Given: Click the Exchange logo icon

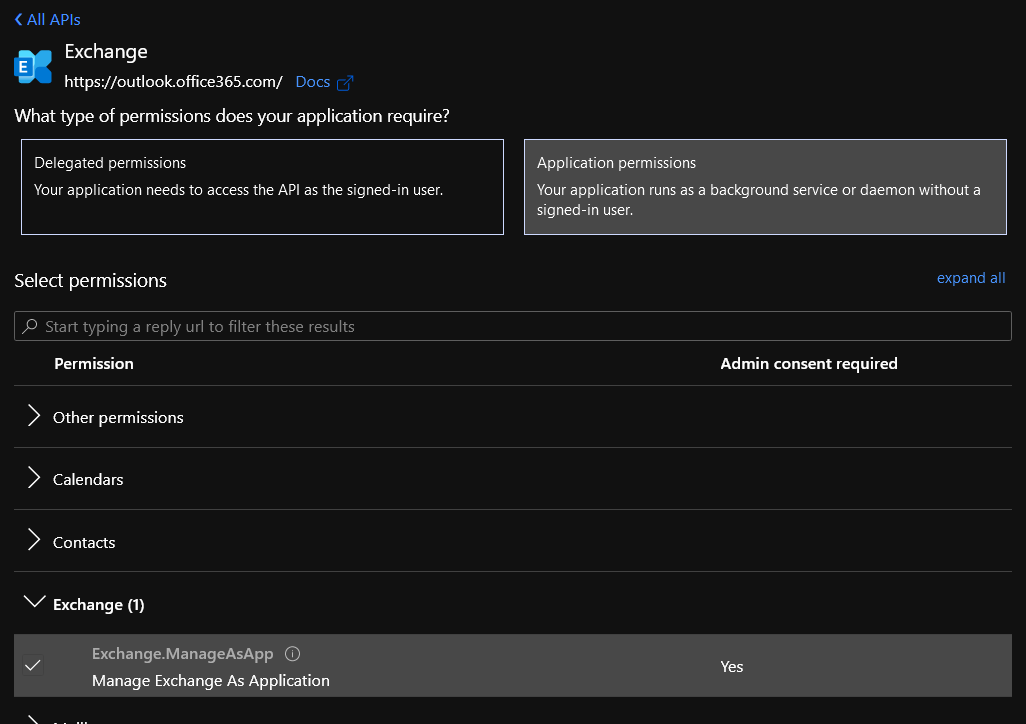Looking at the screenshot, I should [x=33, y=66].
